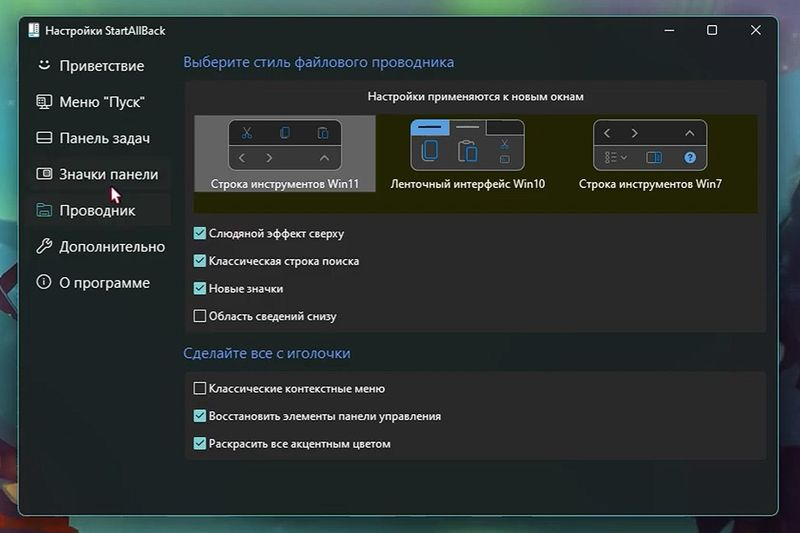Click the view list icon in Win7 preview
Viewport: 800px width, 533px height.
[x=615, y=158]
